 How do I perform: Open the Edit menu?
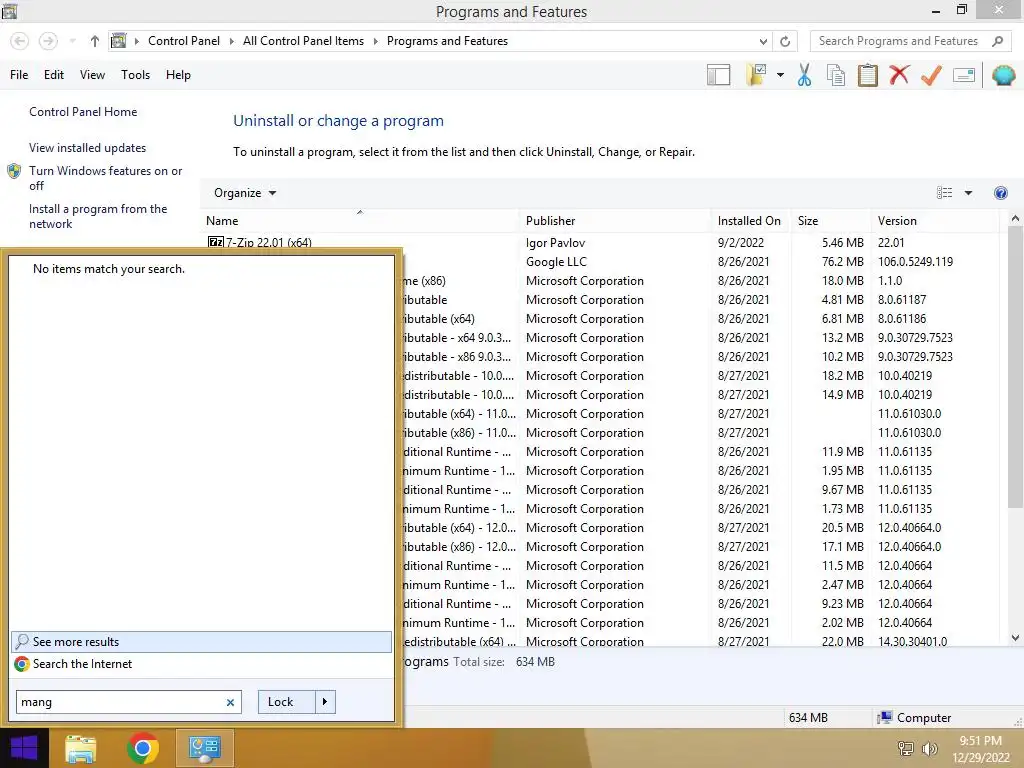point(54,75)
